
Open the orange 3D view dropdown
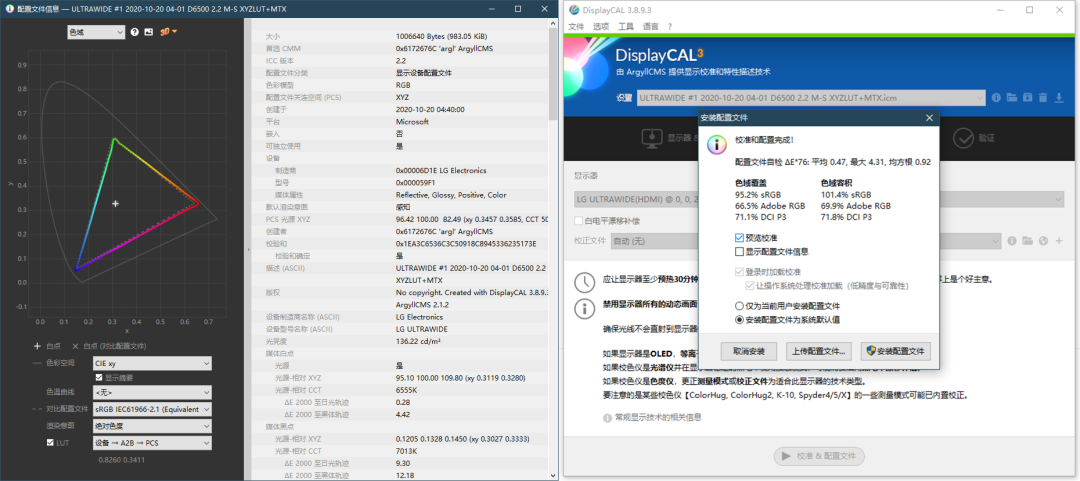tap(168, 32)
